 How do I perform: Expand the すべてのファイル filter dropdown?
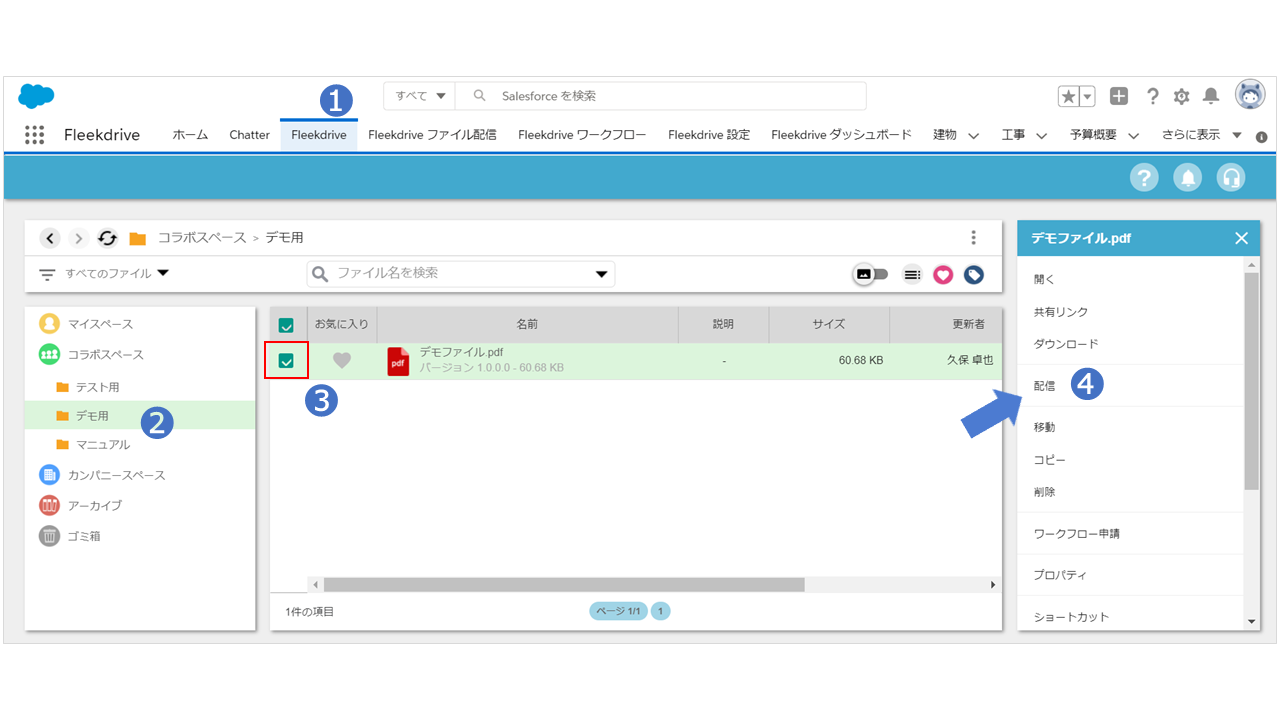[x=105, y=273]
